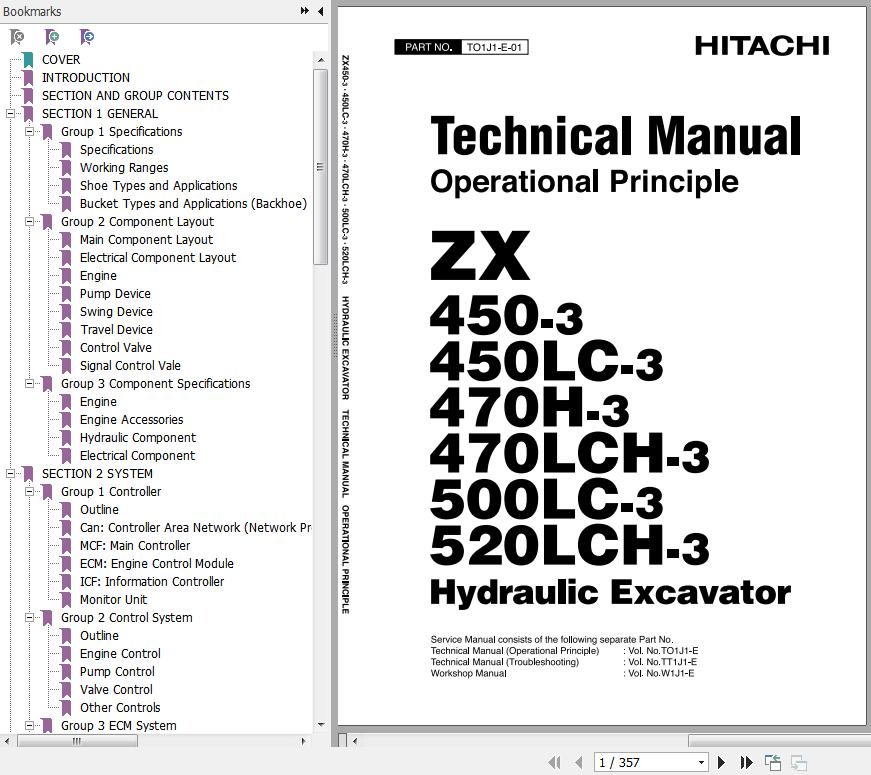
Task: Click the add new bookmark icon
Action: pos(52,37)
